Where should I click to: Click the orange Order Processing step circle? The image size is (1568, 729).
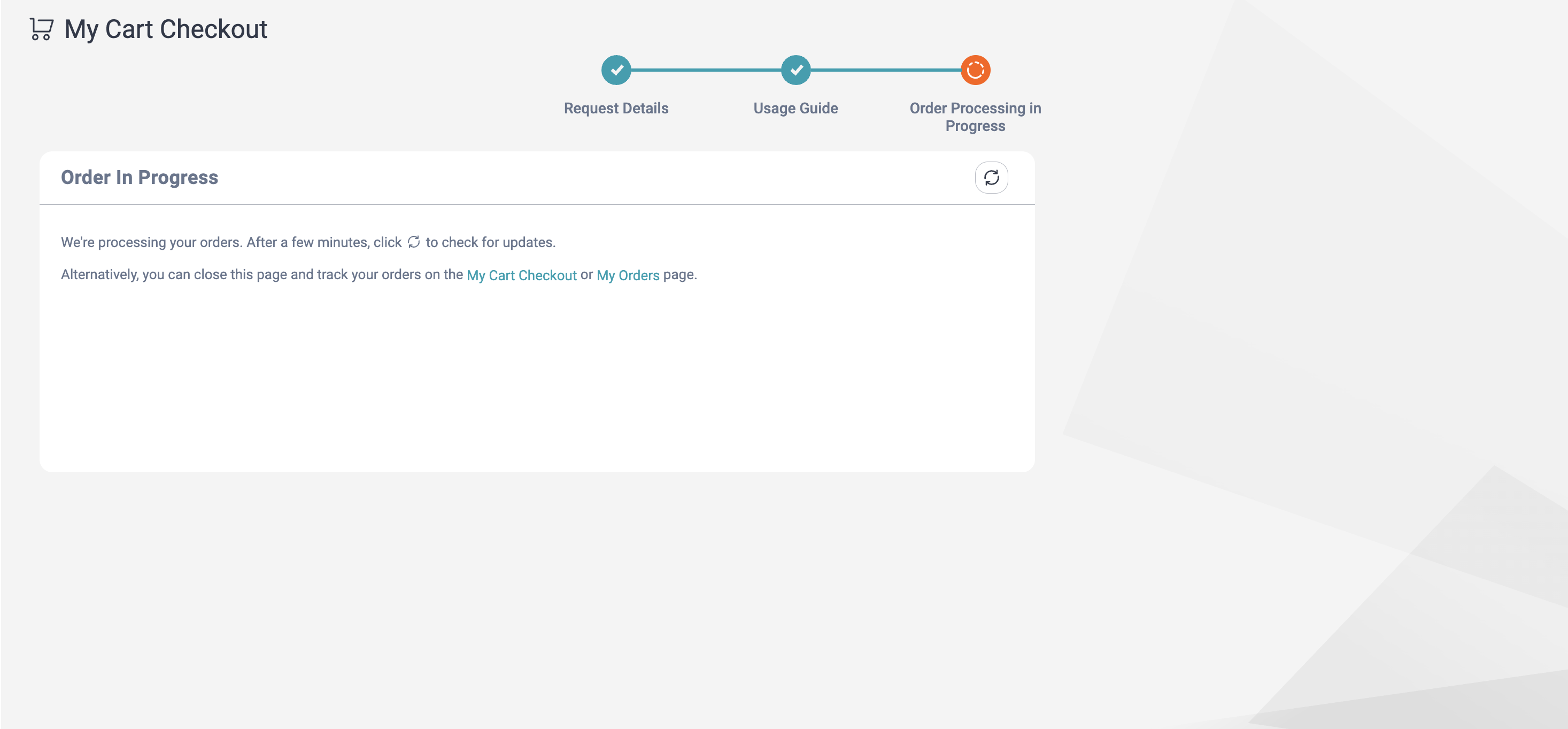pyautogui.click(x=975, y=70)
